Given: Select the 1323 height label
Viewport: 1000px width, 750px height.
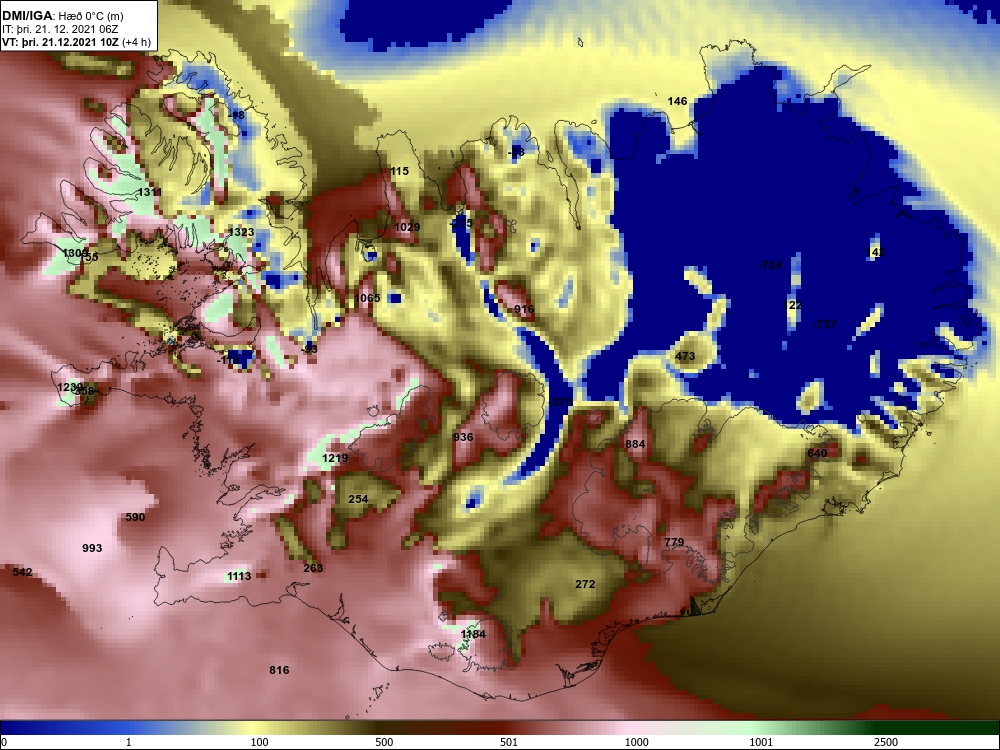Looking at the screenshot, I should click(x=241, y=232).
